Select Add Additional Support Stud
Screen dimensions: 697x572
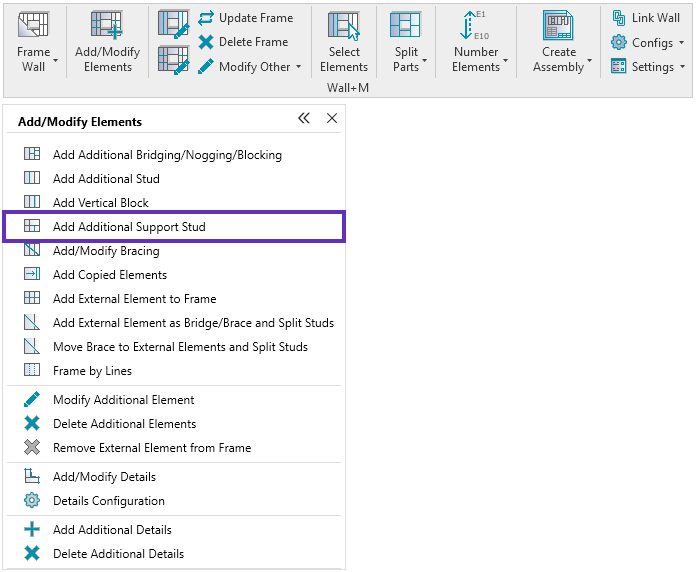129,227
